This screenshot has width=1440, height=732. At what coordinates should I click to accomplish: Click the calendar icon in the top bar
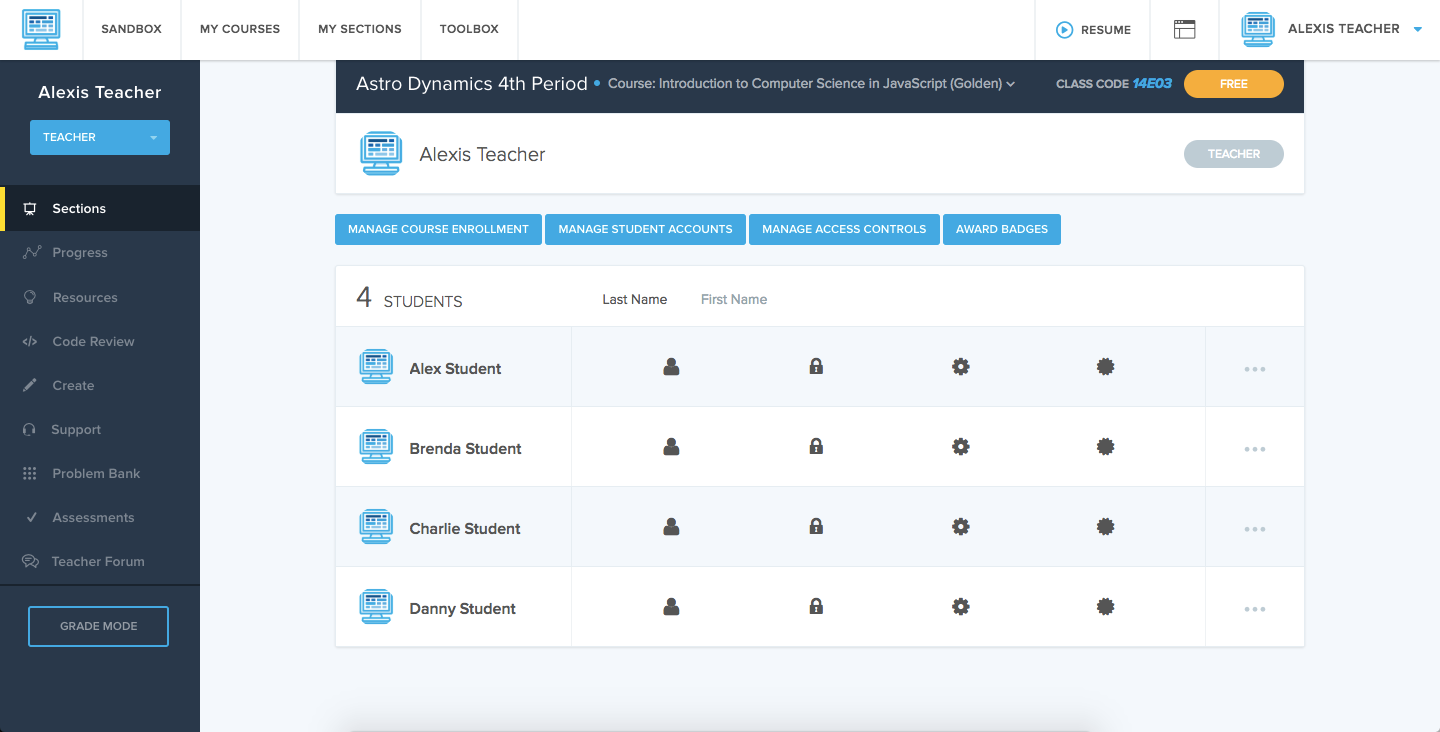point(1185,29)
